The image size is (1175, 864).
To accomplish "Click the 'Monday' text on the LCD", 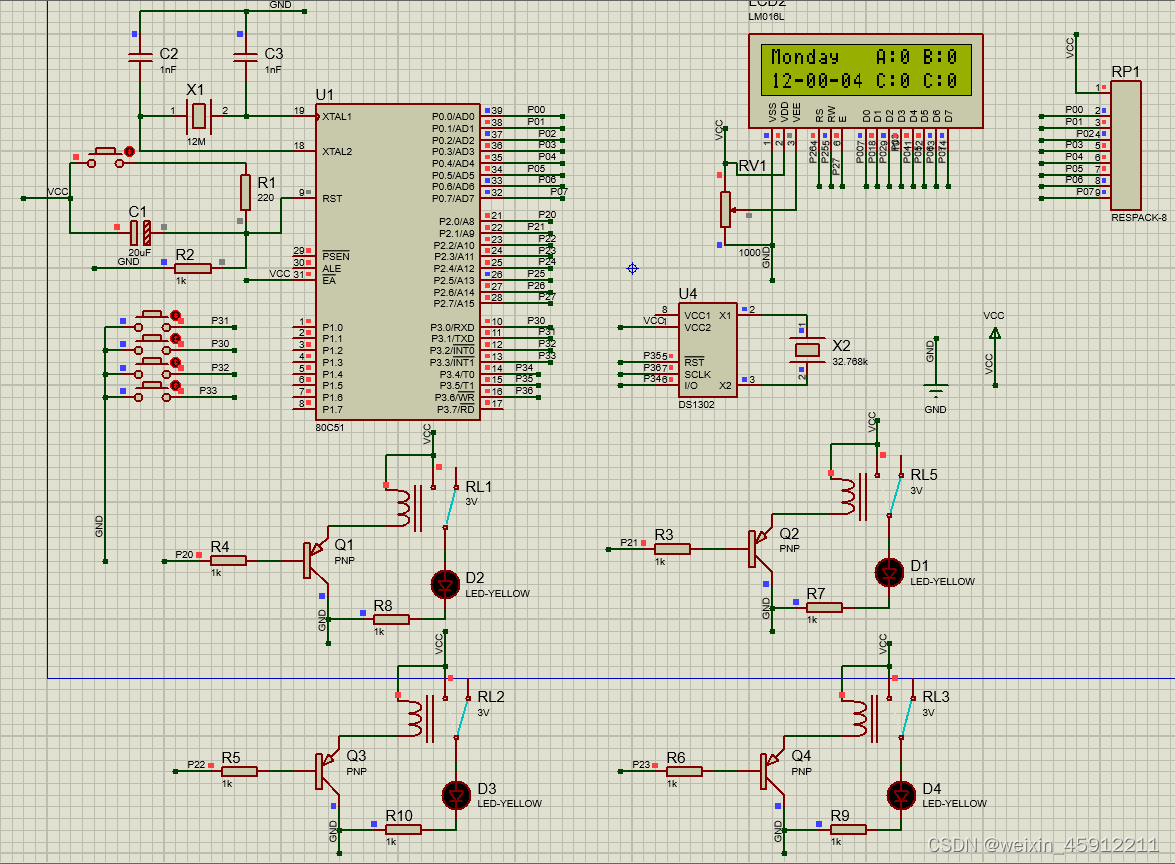I will coord(805,57).
